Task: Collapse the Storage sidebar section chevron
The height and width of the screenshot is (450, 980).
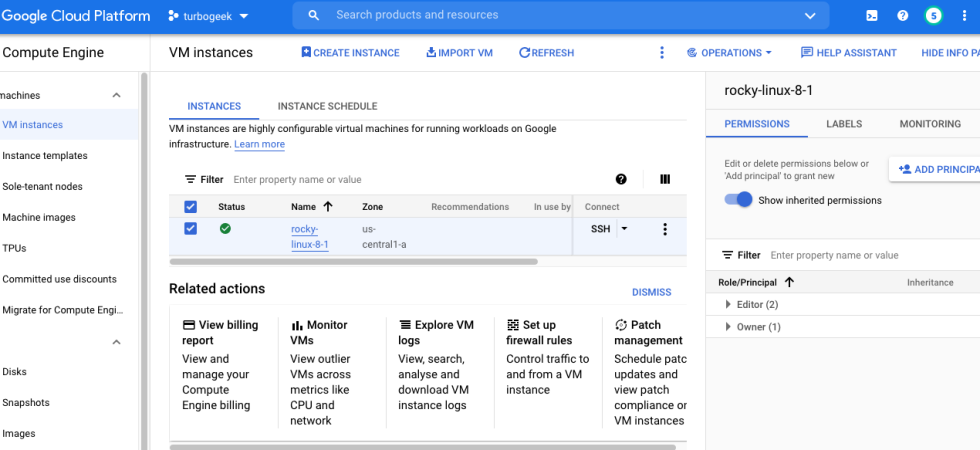Action: click(116, 342)
